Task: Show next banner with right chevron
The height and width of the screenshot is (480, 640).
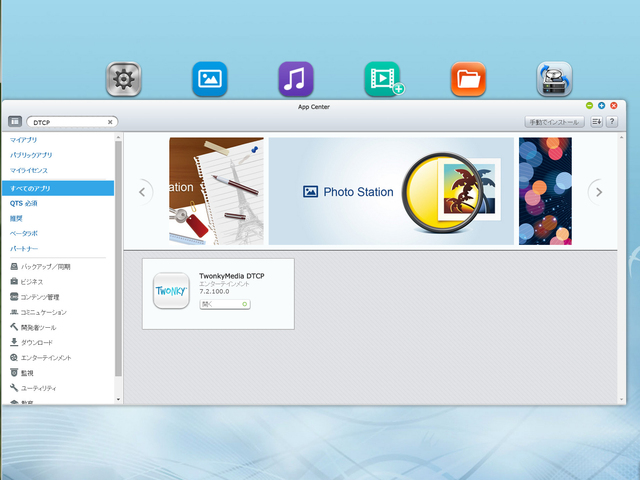Action: [x=598, y=192]
